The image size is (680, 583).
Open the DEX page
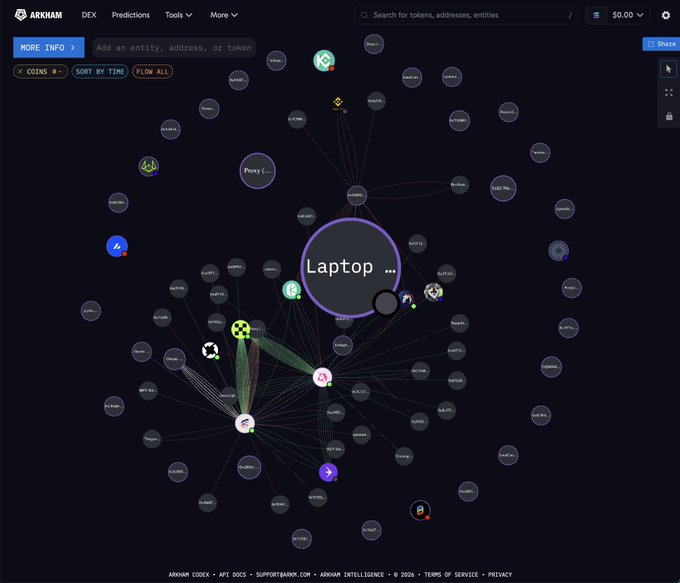[89, 15]
